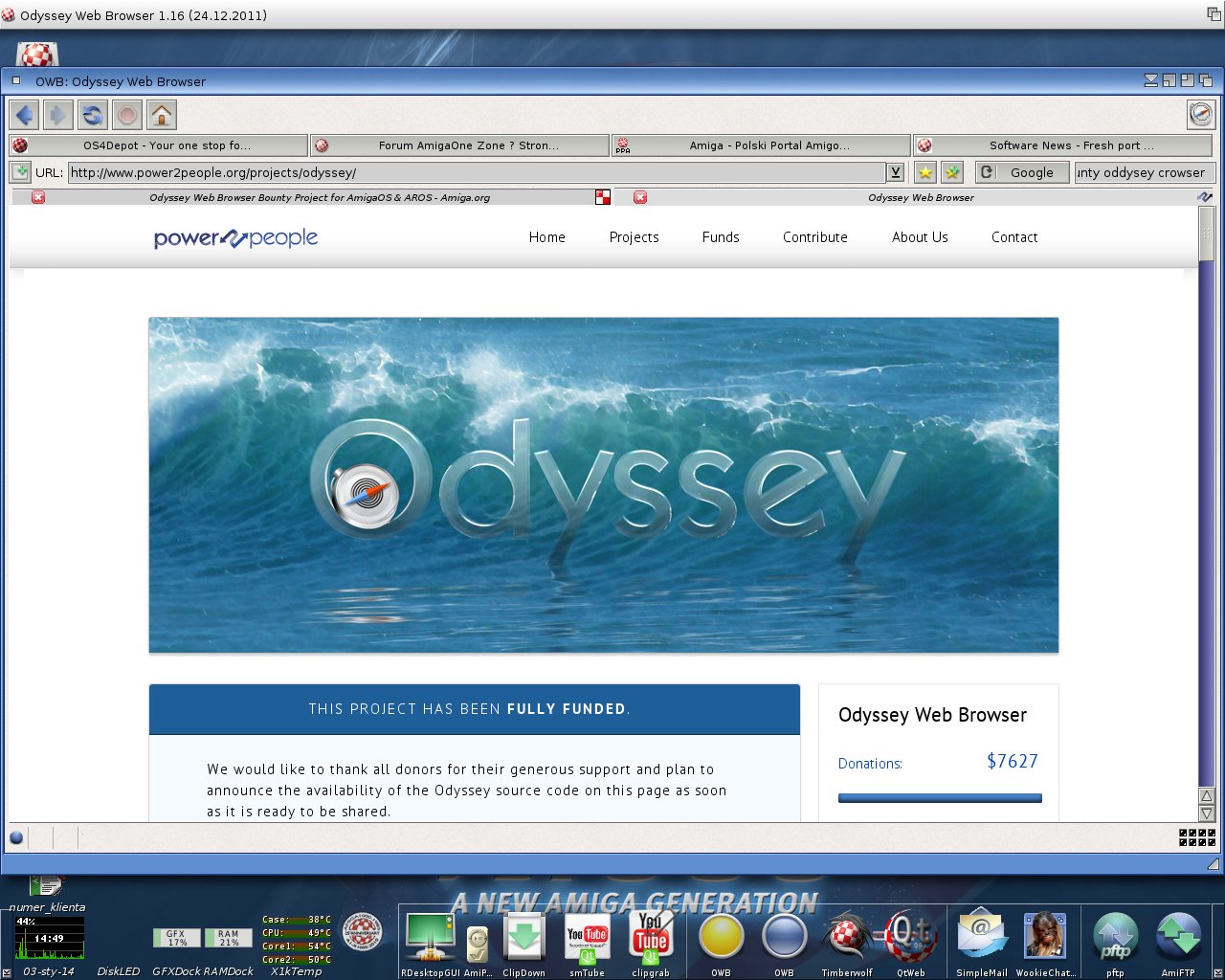Click the page's vertical scrollbar track
Image resolution: width=1225 pixels, height=980 pixels.
pos(1207,524)
